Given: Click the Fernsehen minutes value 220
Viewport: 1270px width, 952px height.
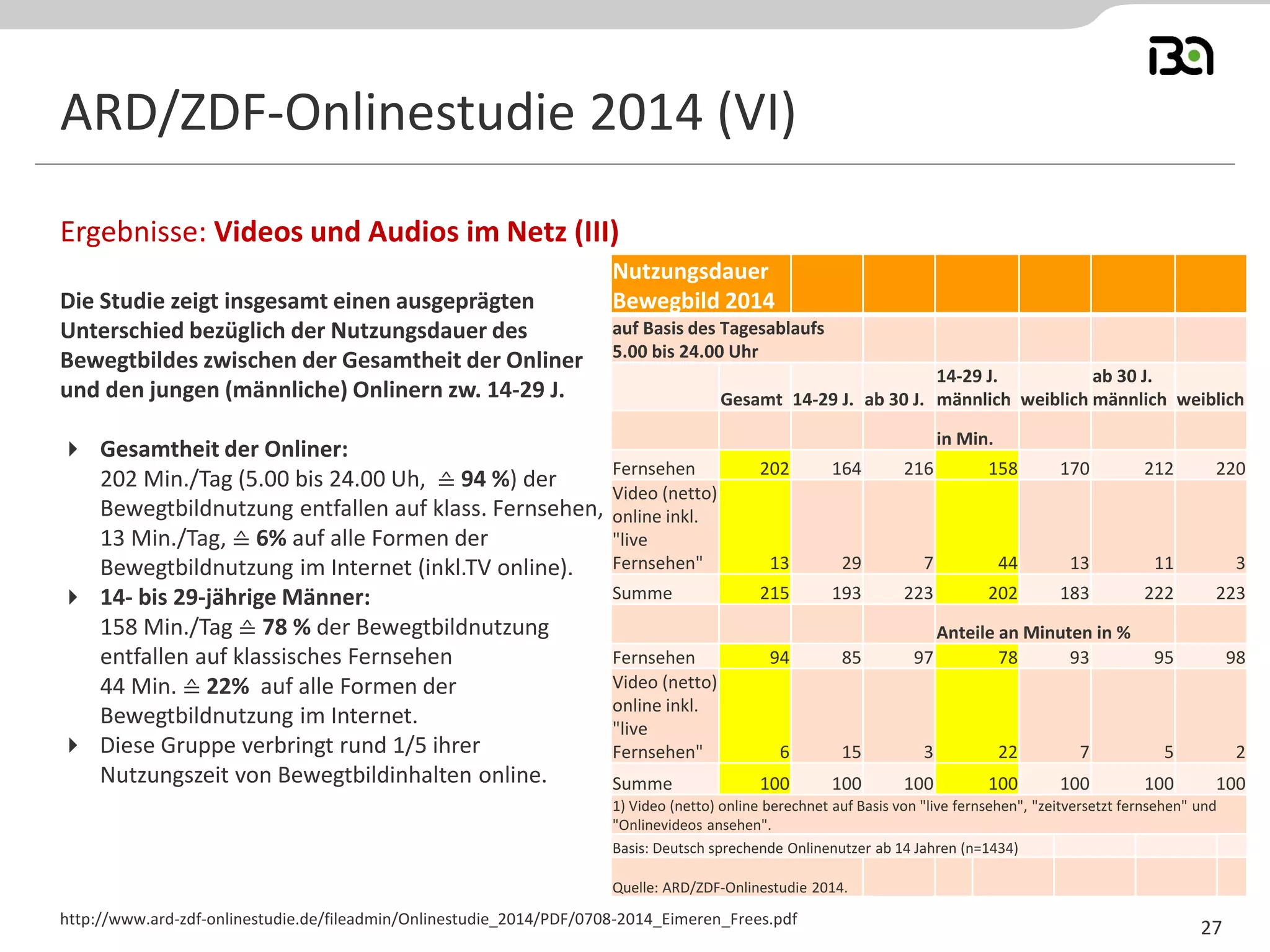Looking at the screenshot, I should [x=1230, y=468].
